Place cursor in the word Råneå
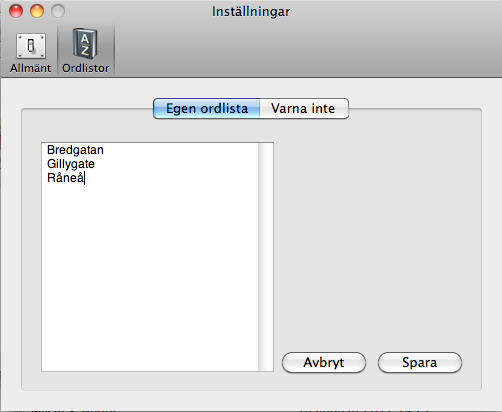This screenshot has width=502, height=412. tap(65, 178)
